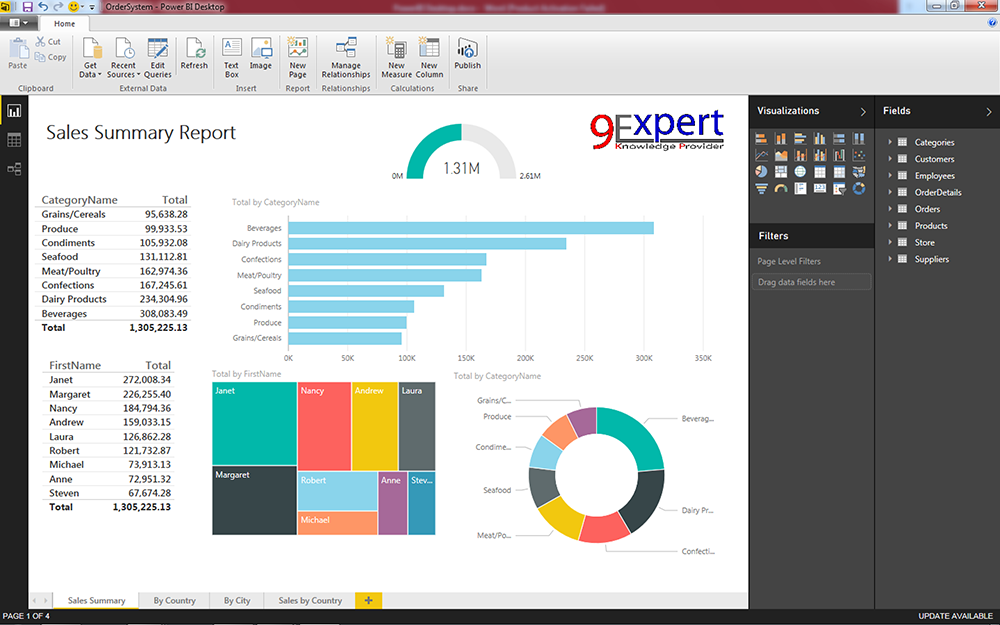Expand the Customers table in Fields

click(x=890, y=159)
